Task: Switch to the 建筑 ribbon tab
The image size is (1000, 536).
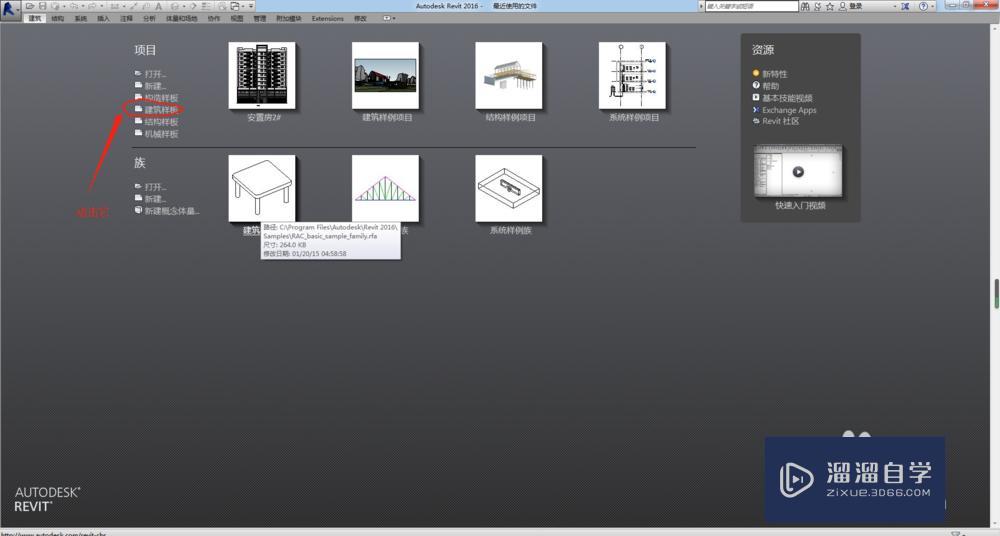Action: [x=35, y=19]
